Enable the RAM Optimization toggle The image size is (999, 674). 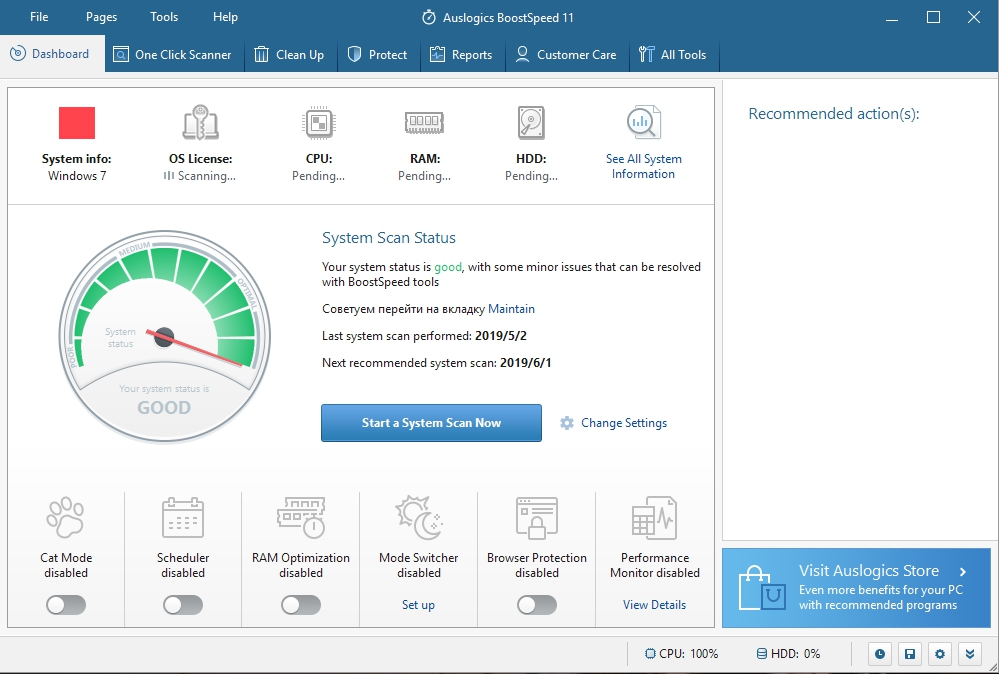click(x=301, y=605)
